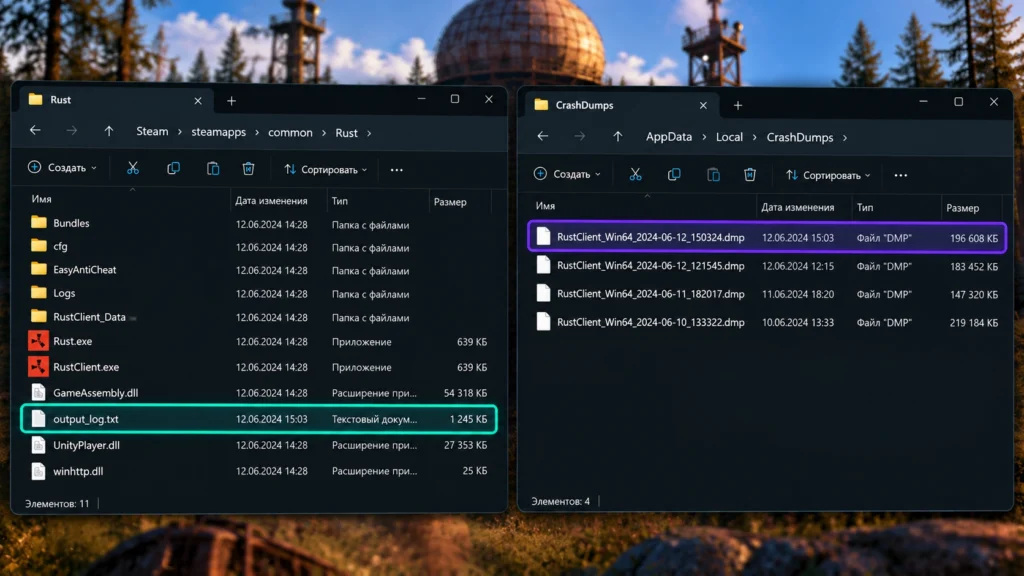Delete trash icon in the Rust window
This screenshot has width=1024, height=576.
point(248,168)
